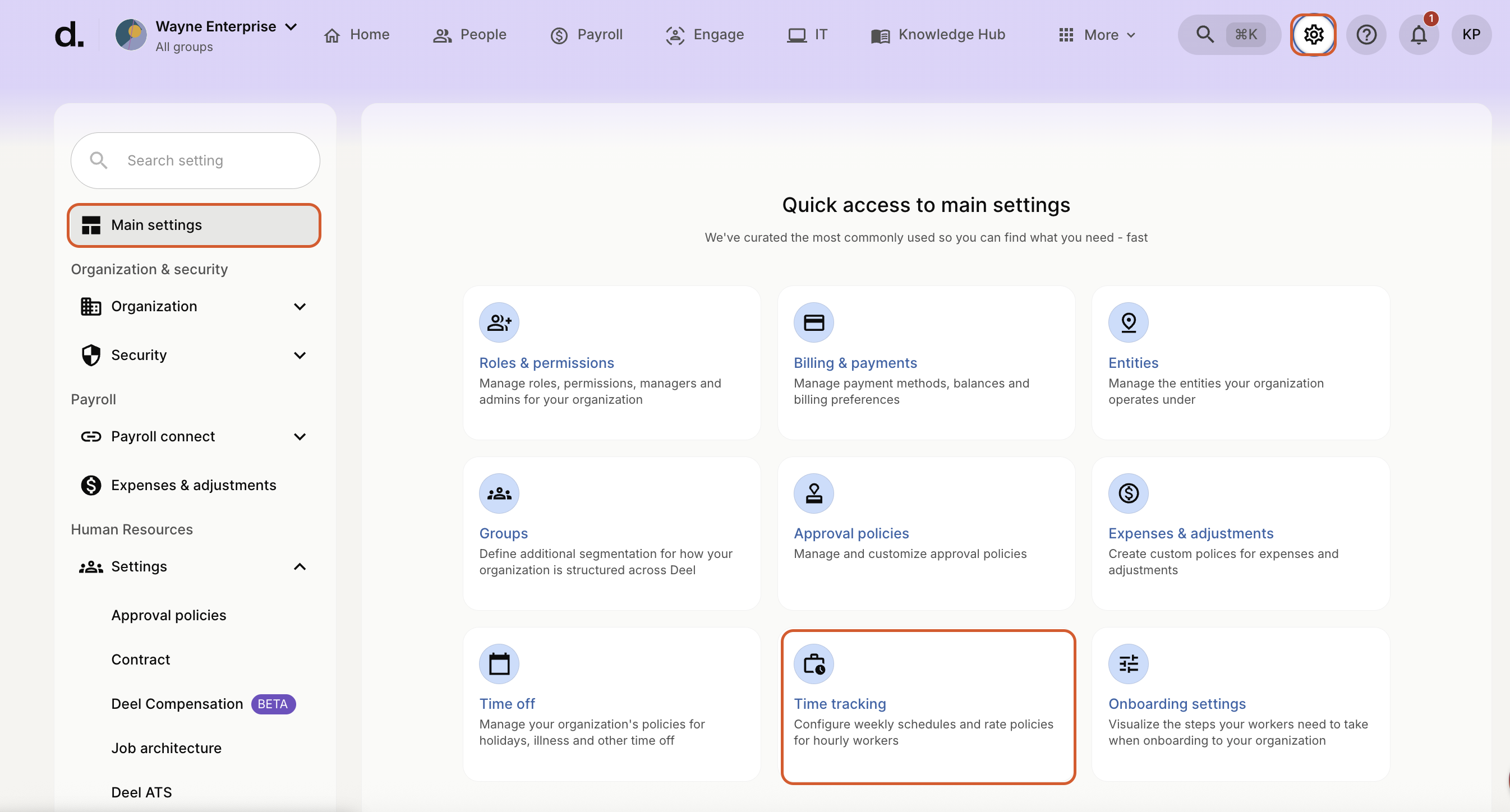Click the Groups card icon
Image resolution: width=1510 pixels, height=812 pixels.
[x=499, y=493]
